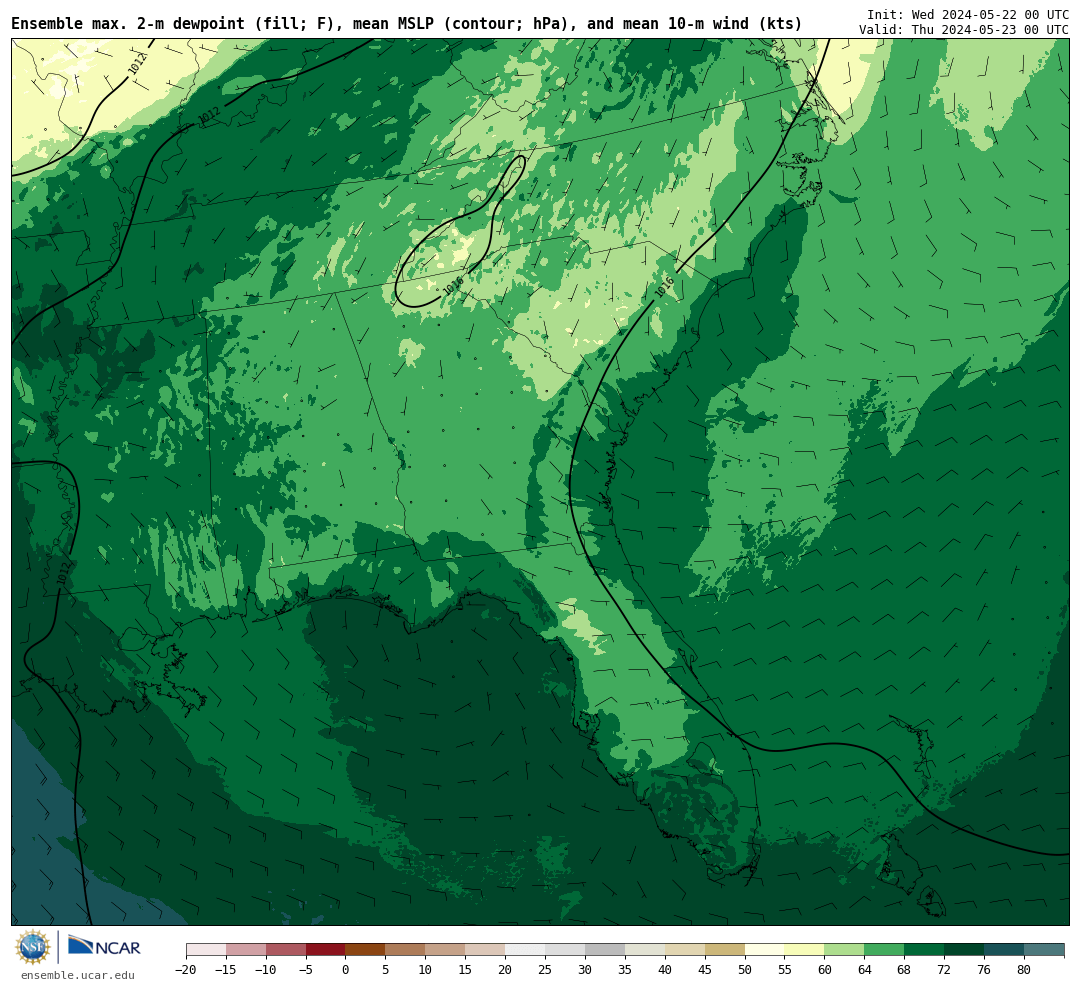Pick the tan swatch between 45 and 50
This screenshot has height=988, width=1080.
click(x=725, y=950)
